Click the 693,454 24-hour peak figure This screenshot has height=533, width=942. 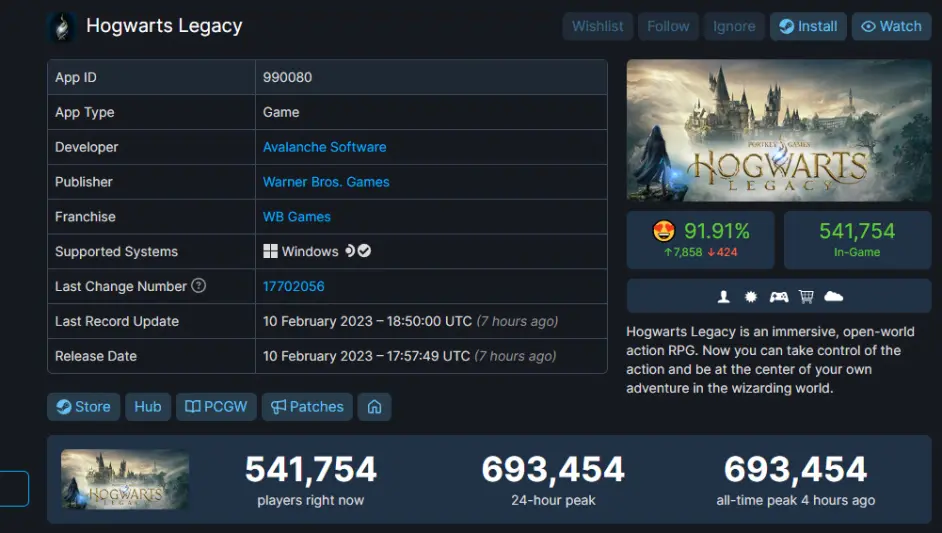[x=553, y=469]
